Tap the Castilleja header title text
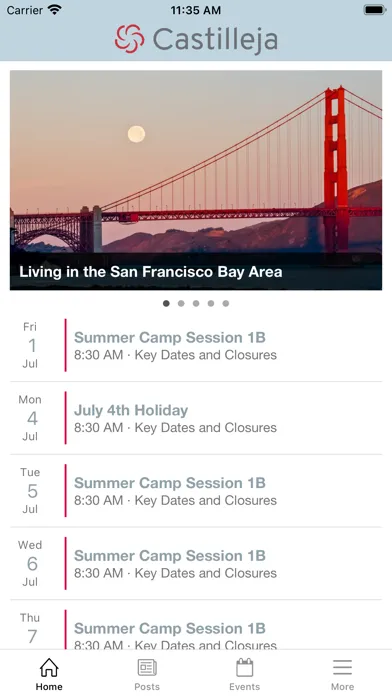 tap(215, 40)
